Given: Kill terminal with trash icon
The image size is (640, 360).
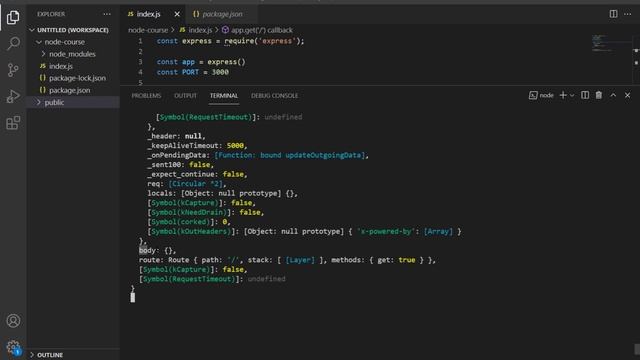Looking at the screenshot, I should coord(599,95).
